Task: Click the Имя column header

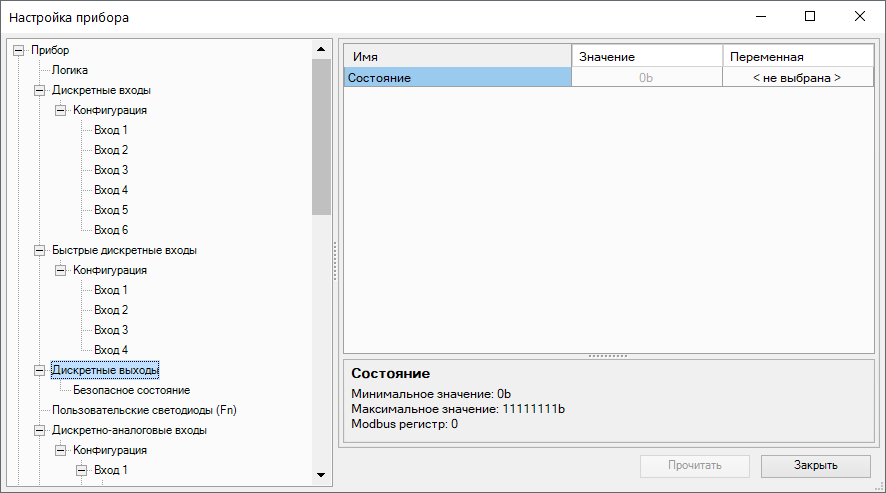Action: click(457, 57)
